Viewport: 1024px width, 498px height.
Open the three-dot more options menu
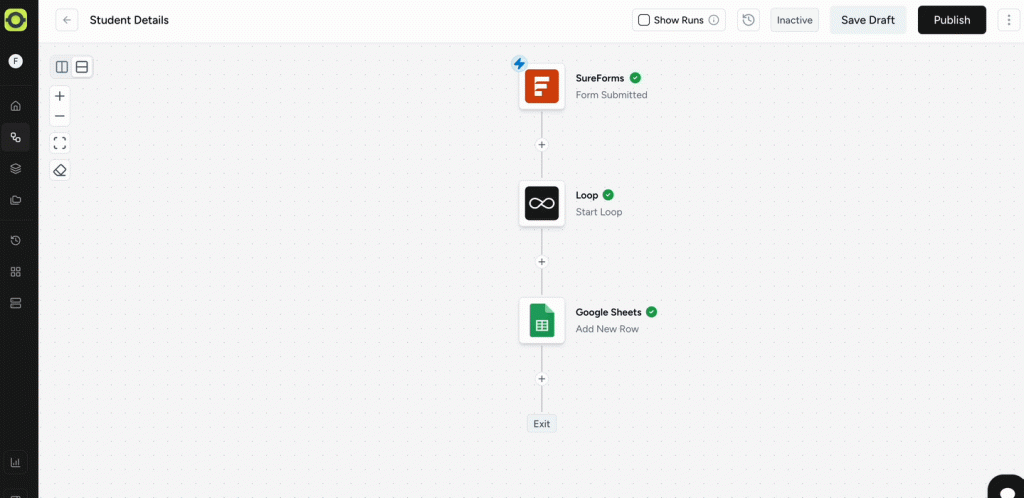[x=1008, y=20]
